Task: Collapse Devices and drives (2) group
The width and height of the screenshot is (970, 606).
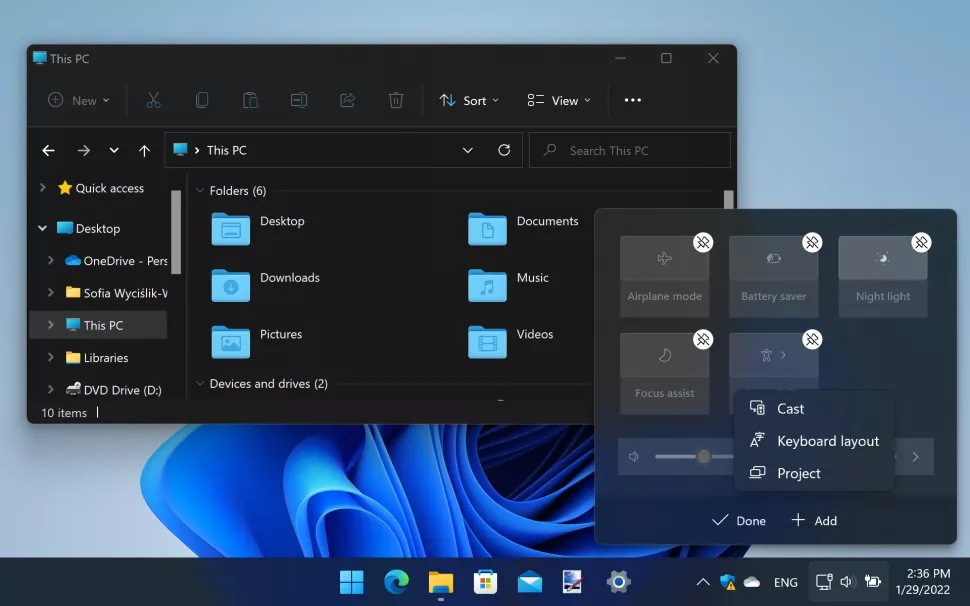Action: click(200, 383)
